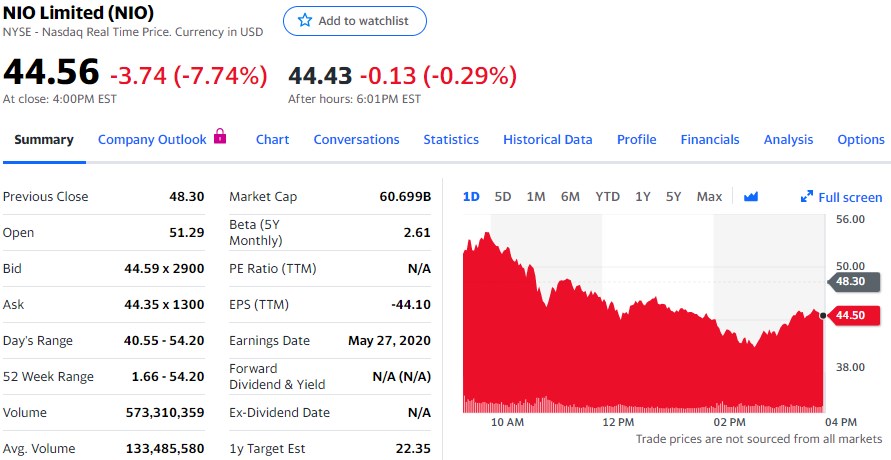Open the Financials tab

point(710,140)
